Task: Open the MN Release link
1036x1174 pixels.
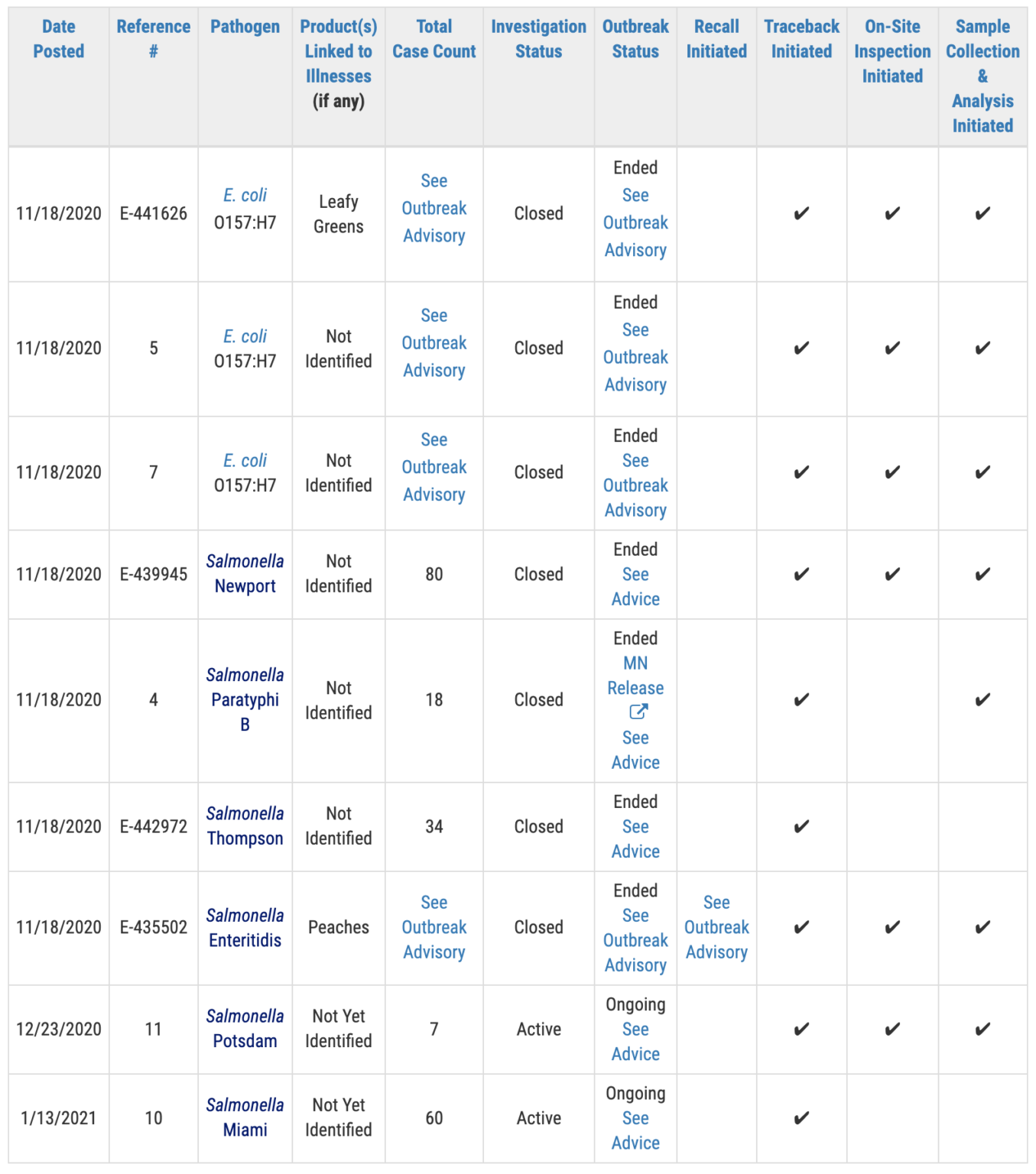Action: (635, 676)
